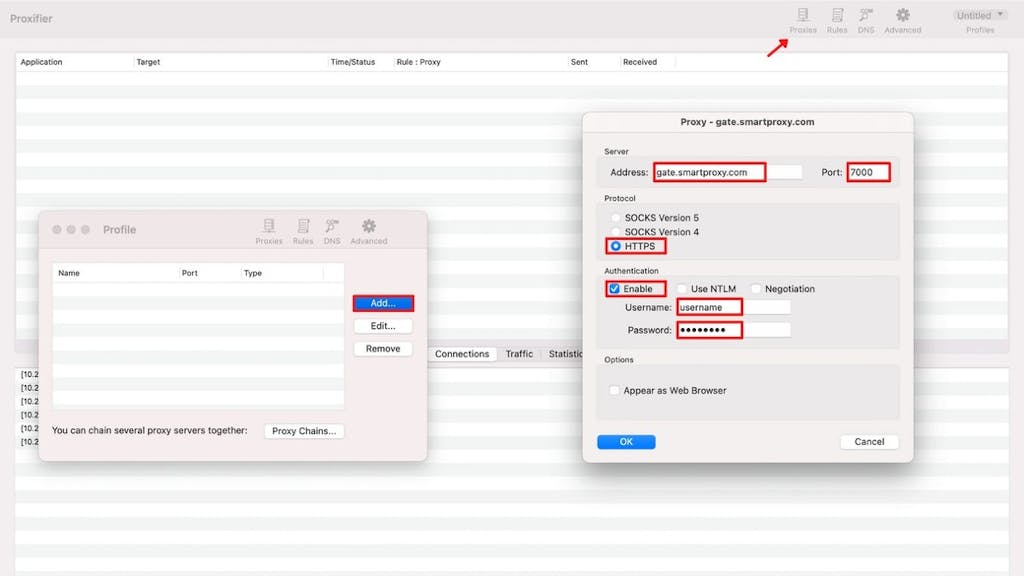Confirm proxy settings with OK
Image resolution: width=1024 pixels, height=576 pixels.
(626, 442)
